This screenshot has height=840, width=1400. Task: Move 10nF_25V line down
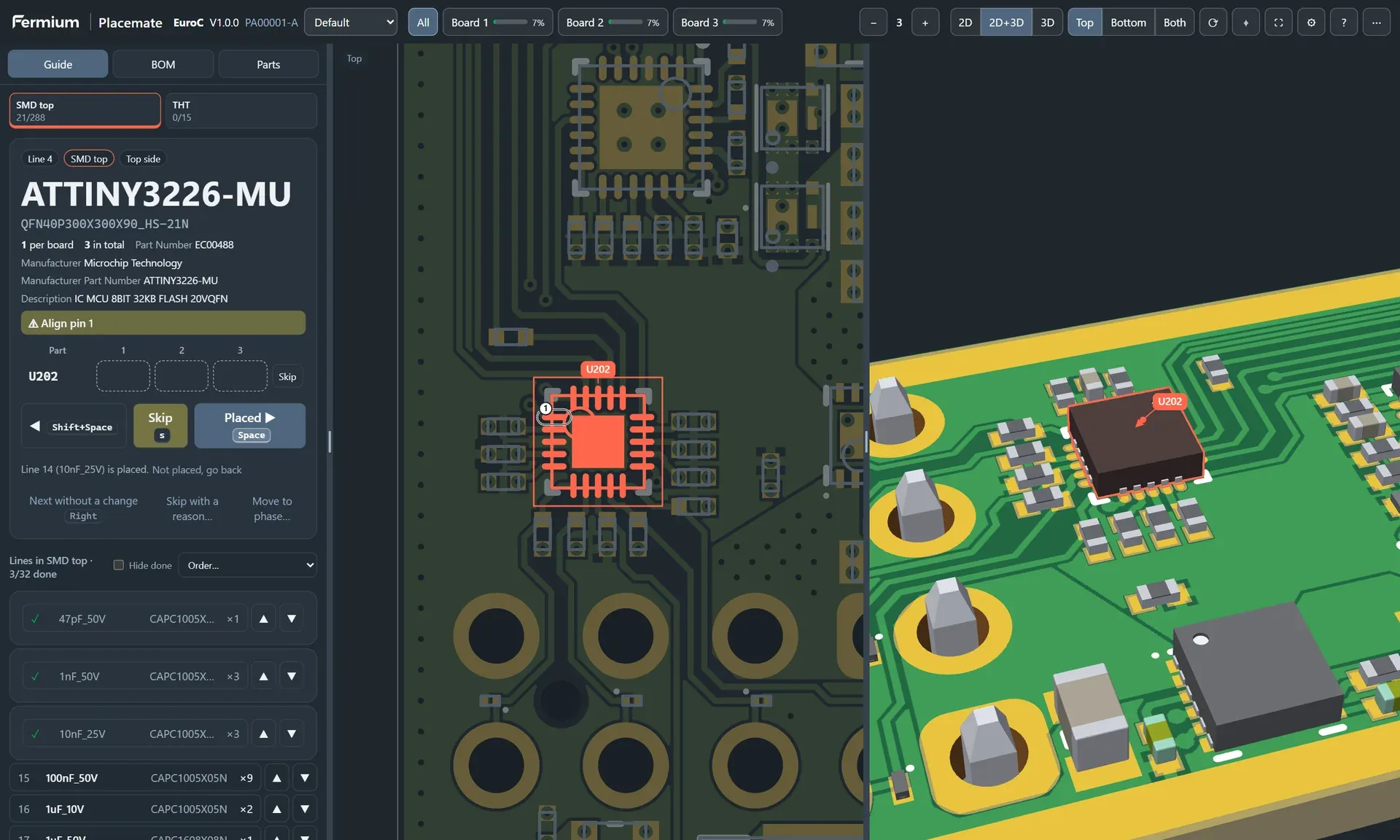pos(292,734)
